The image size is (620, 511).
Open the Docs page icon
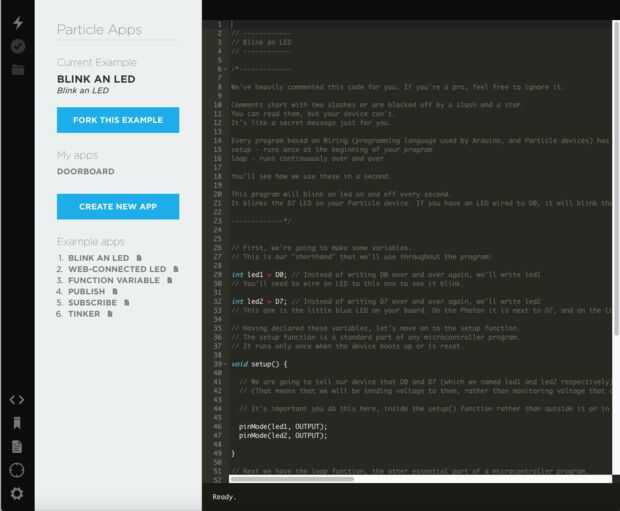17,447
